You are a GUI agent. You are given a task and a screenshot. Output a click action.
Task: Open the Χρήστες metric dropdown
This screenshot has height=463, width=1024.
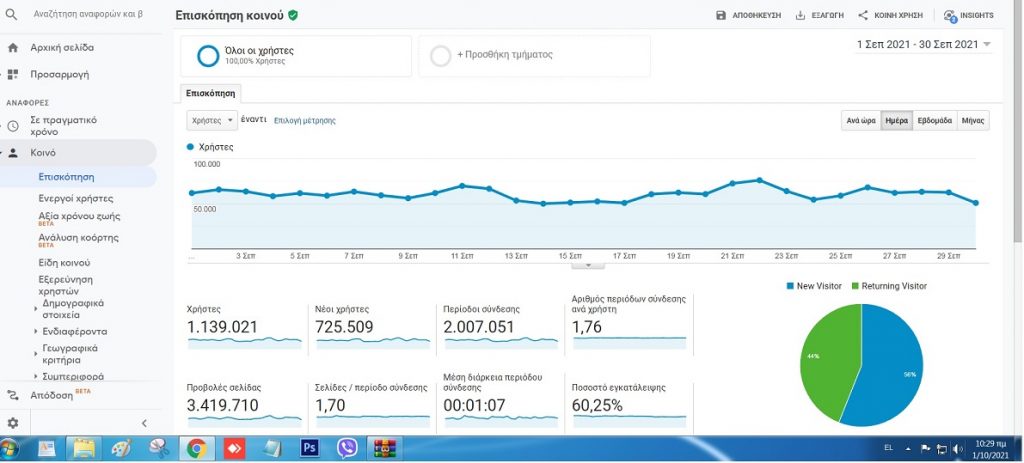pyautogui.click(x=212, y=120)
